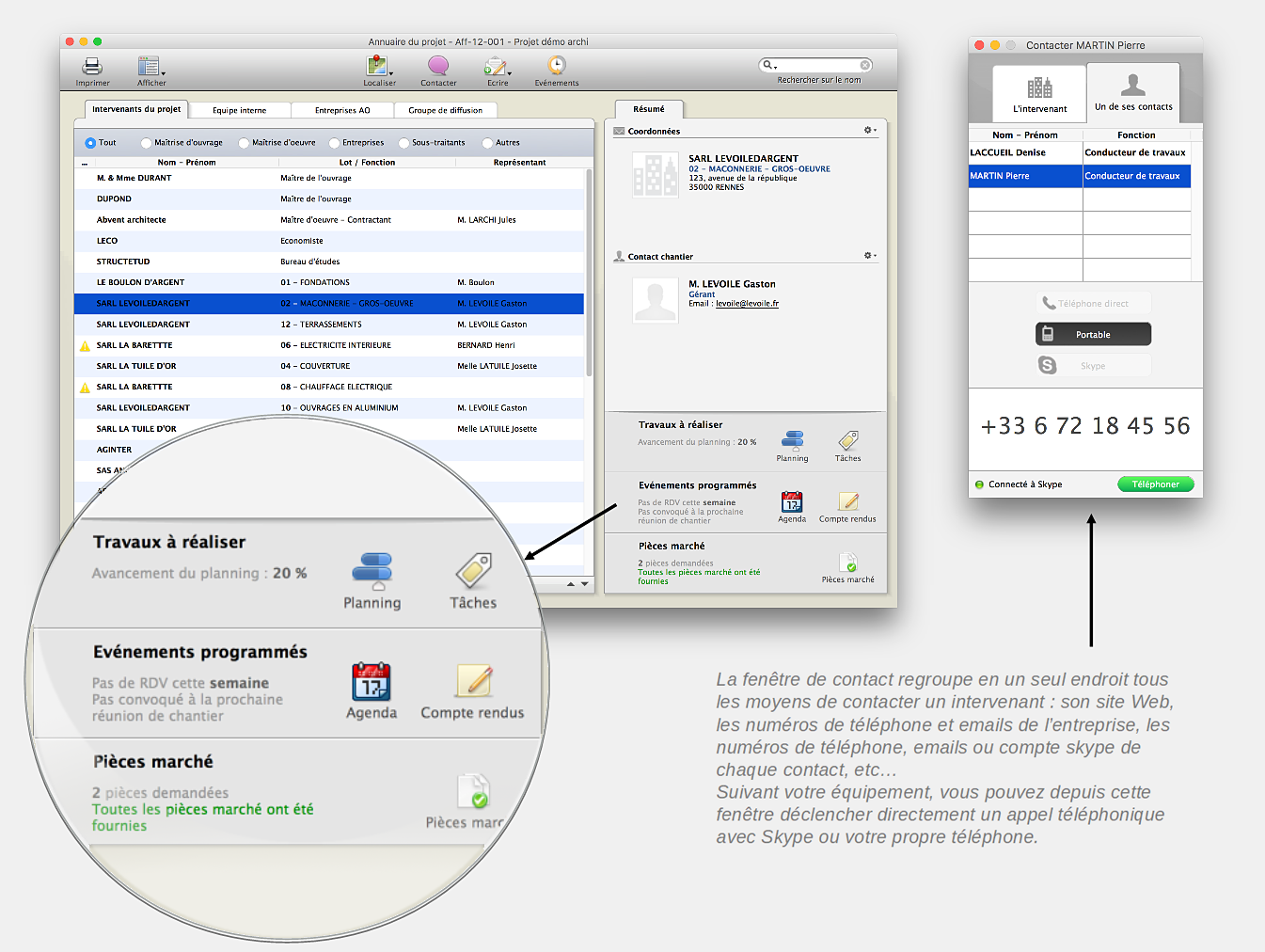This screenshot has height=952, width=1265.
Task: Click the person icon next to Contact chantier
Action: click(x=619, y=256)
